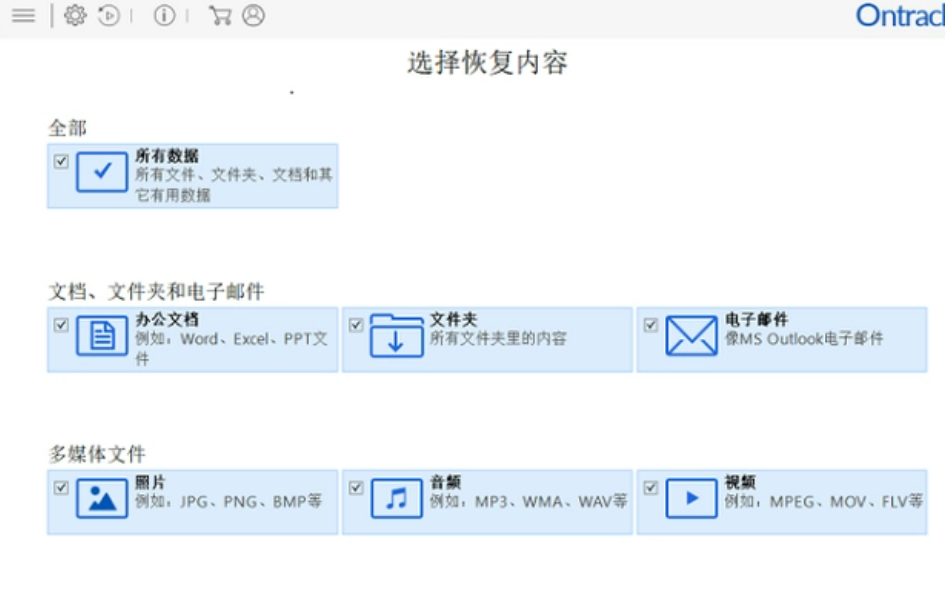Select the 办公文档 document icon

click(102, 336)
